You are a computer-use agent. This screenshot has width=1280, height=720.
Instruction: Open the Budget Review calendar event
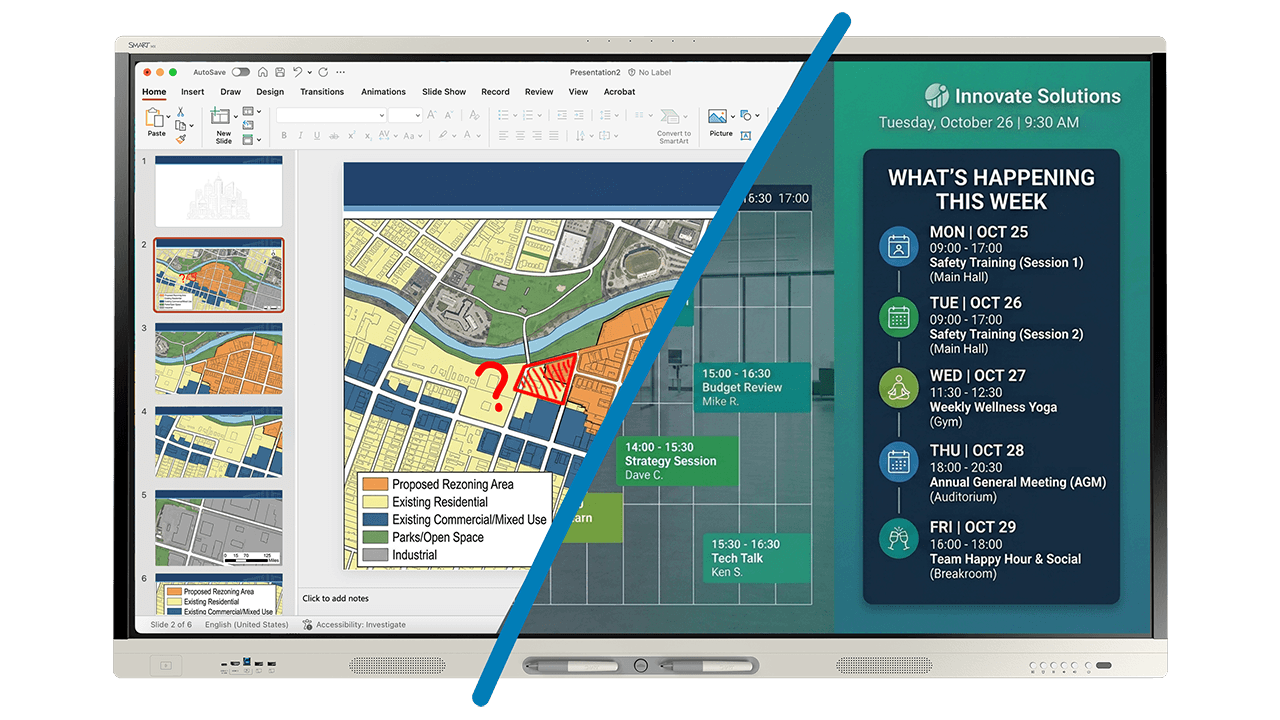coord(754,387)
